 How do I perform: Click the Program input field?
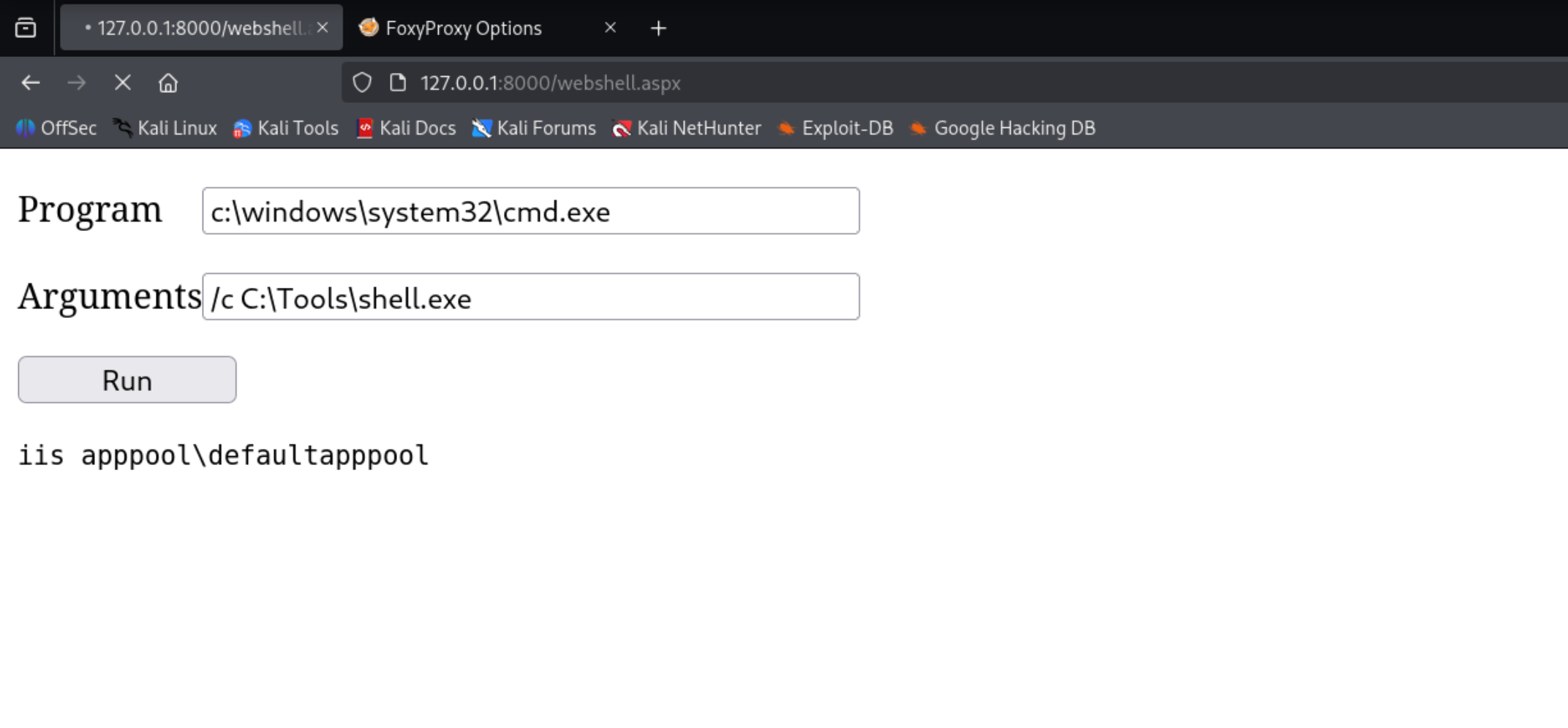pos(530,211)
